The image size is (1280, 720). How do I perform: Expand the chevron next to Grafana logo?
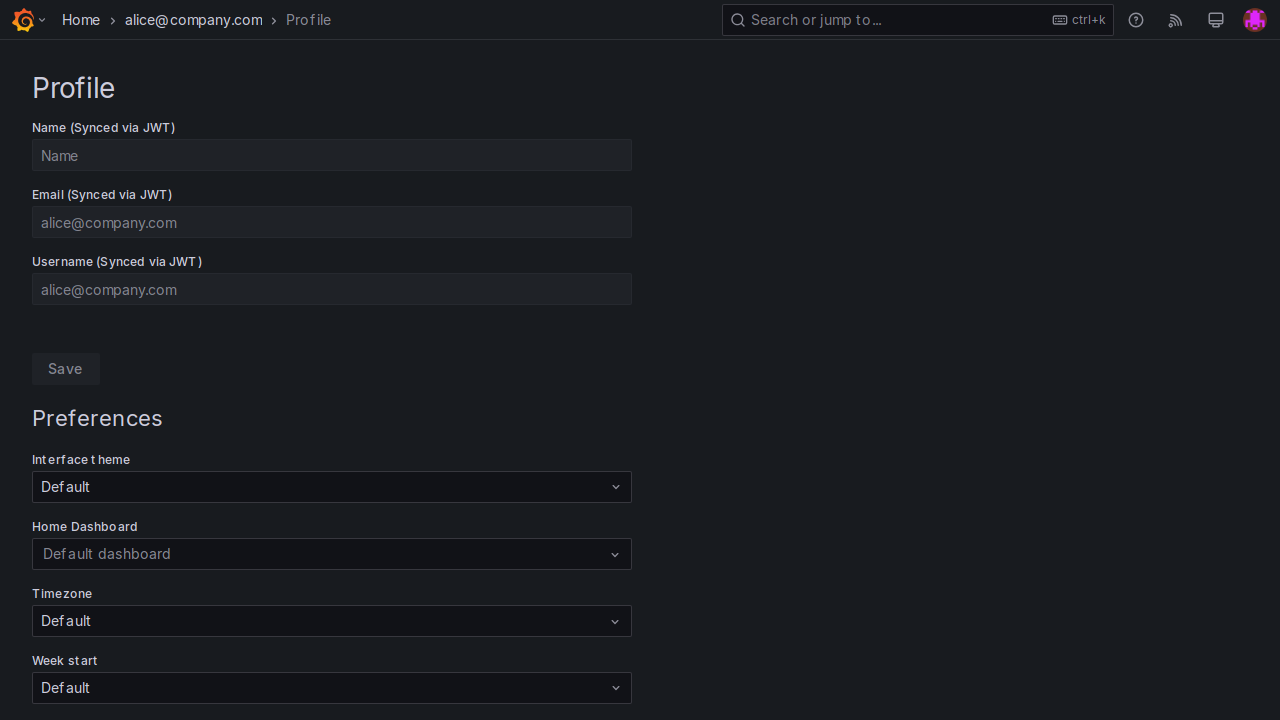42,20
